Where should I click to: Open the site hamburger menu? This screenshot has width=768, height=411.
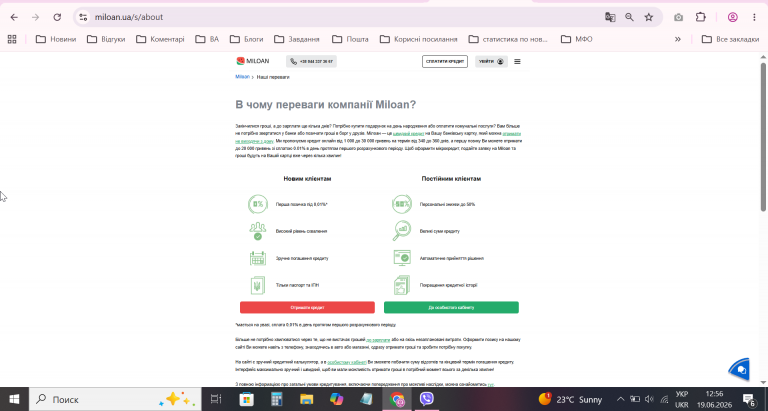(x=517, y=61)
